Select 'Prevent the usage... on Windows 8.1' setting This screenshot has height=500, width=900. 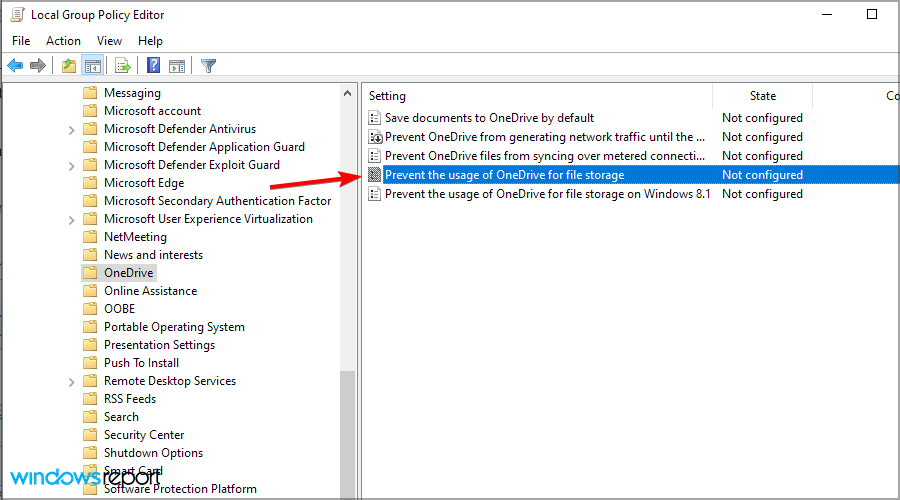click(548, 194)
